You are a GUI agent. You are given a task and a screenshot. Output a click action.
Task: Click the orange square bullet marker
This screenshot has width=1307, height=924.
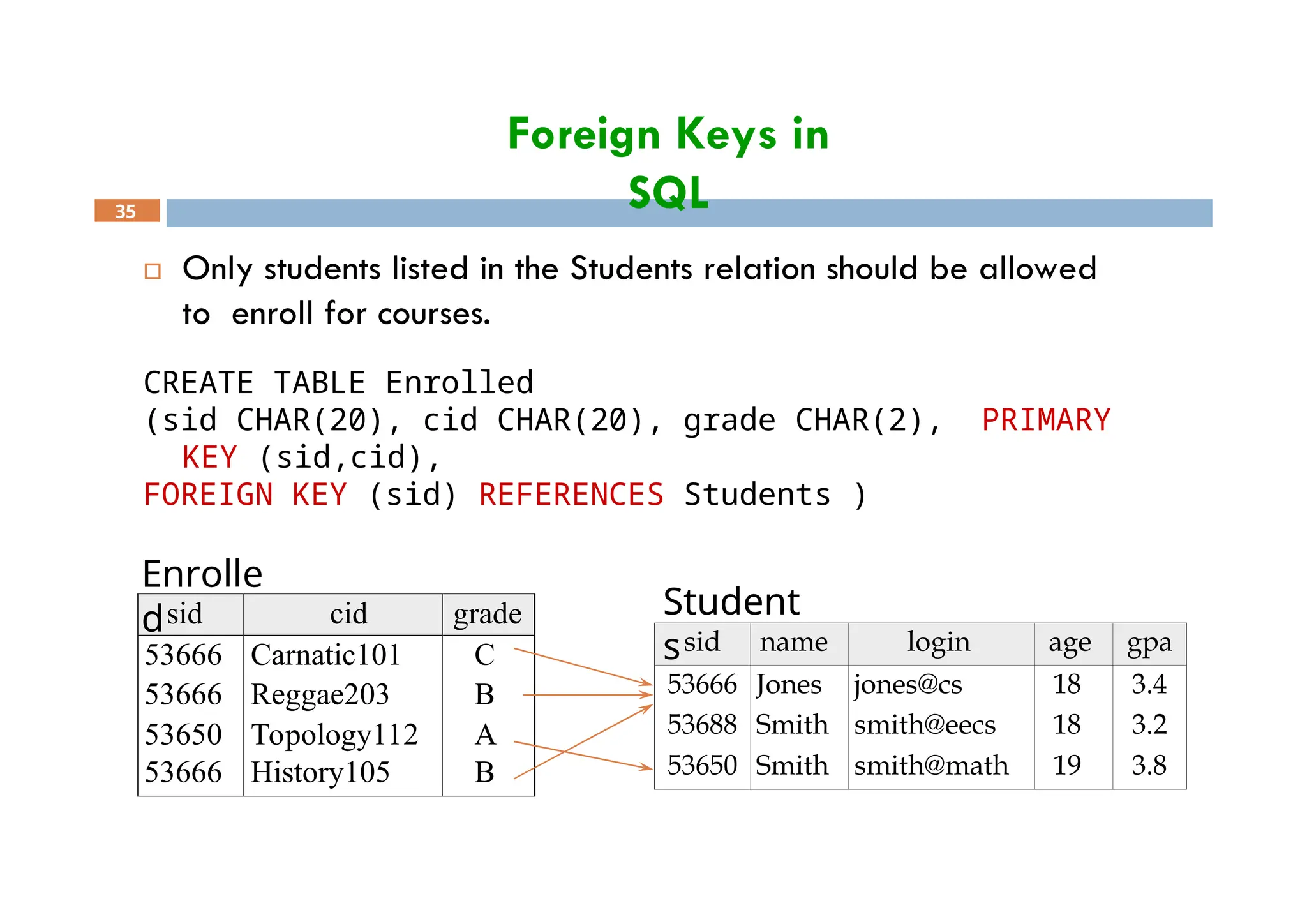pos(152,271)
